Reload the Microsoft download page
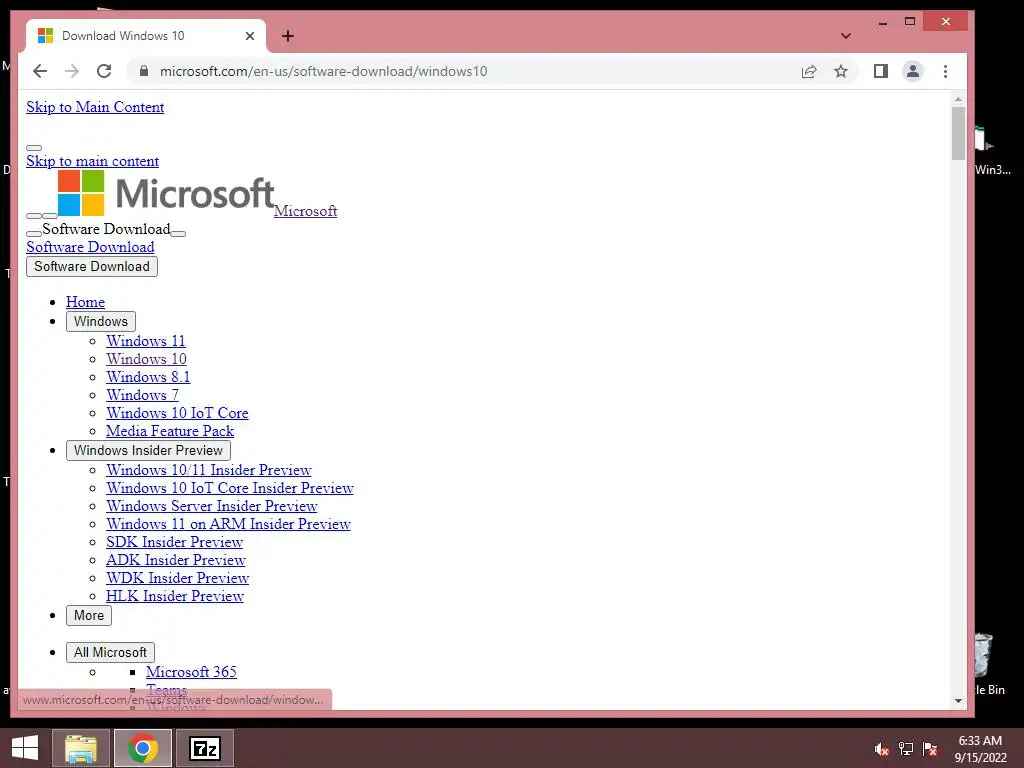Image resolution: width=1024 pixels, height=768 pixels. 104,71
